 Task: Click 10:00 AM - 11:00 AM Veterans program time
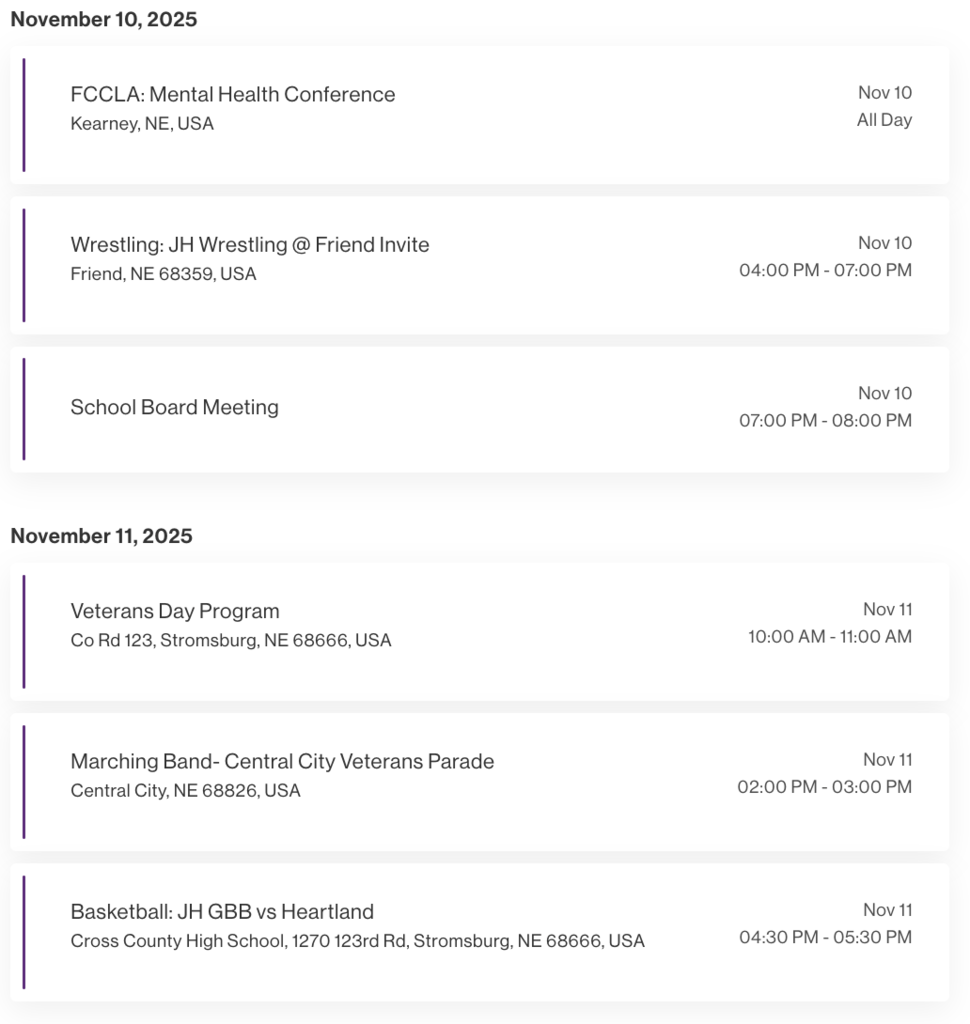point(829,637)
